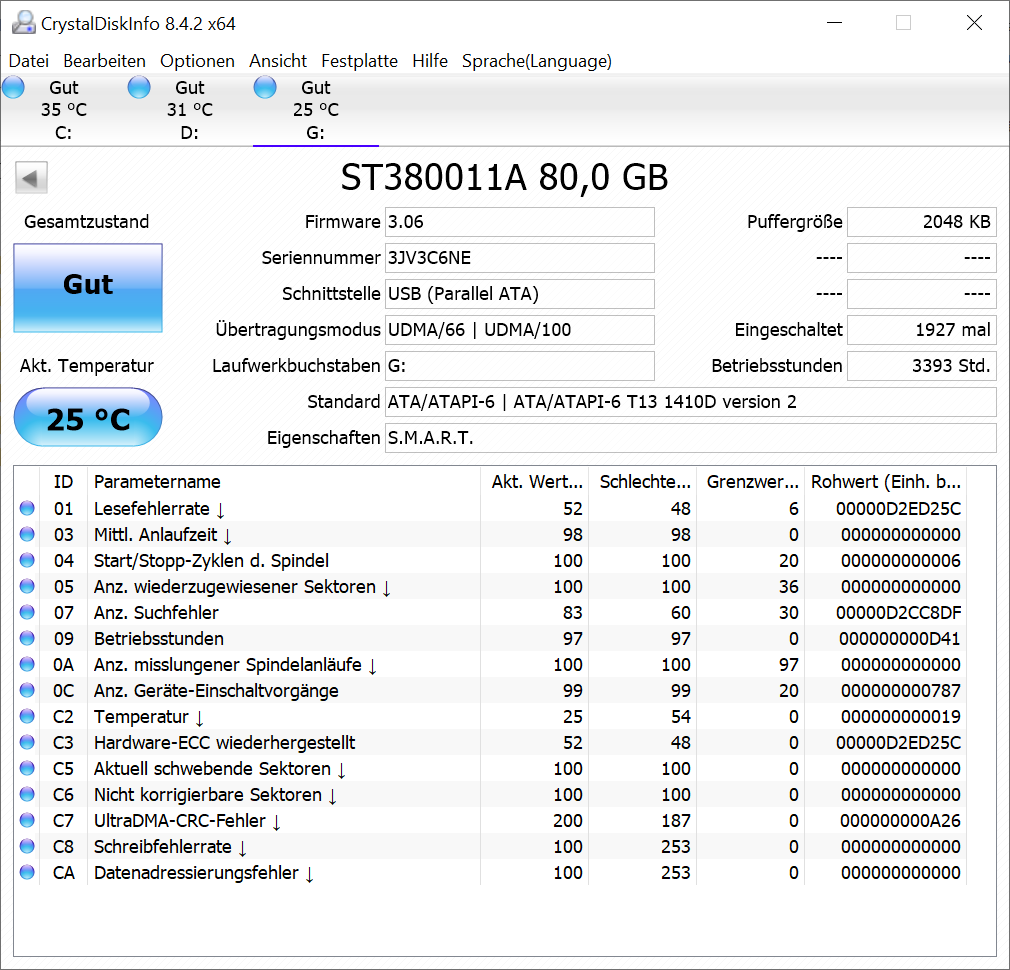Click status dot for ID 09 Betriebsstunden
The height and width of the screenshot is (970, 1010).
(x=27, y=638)
